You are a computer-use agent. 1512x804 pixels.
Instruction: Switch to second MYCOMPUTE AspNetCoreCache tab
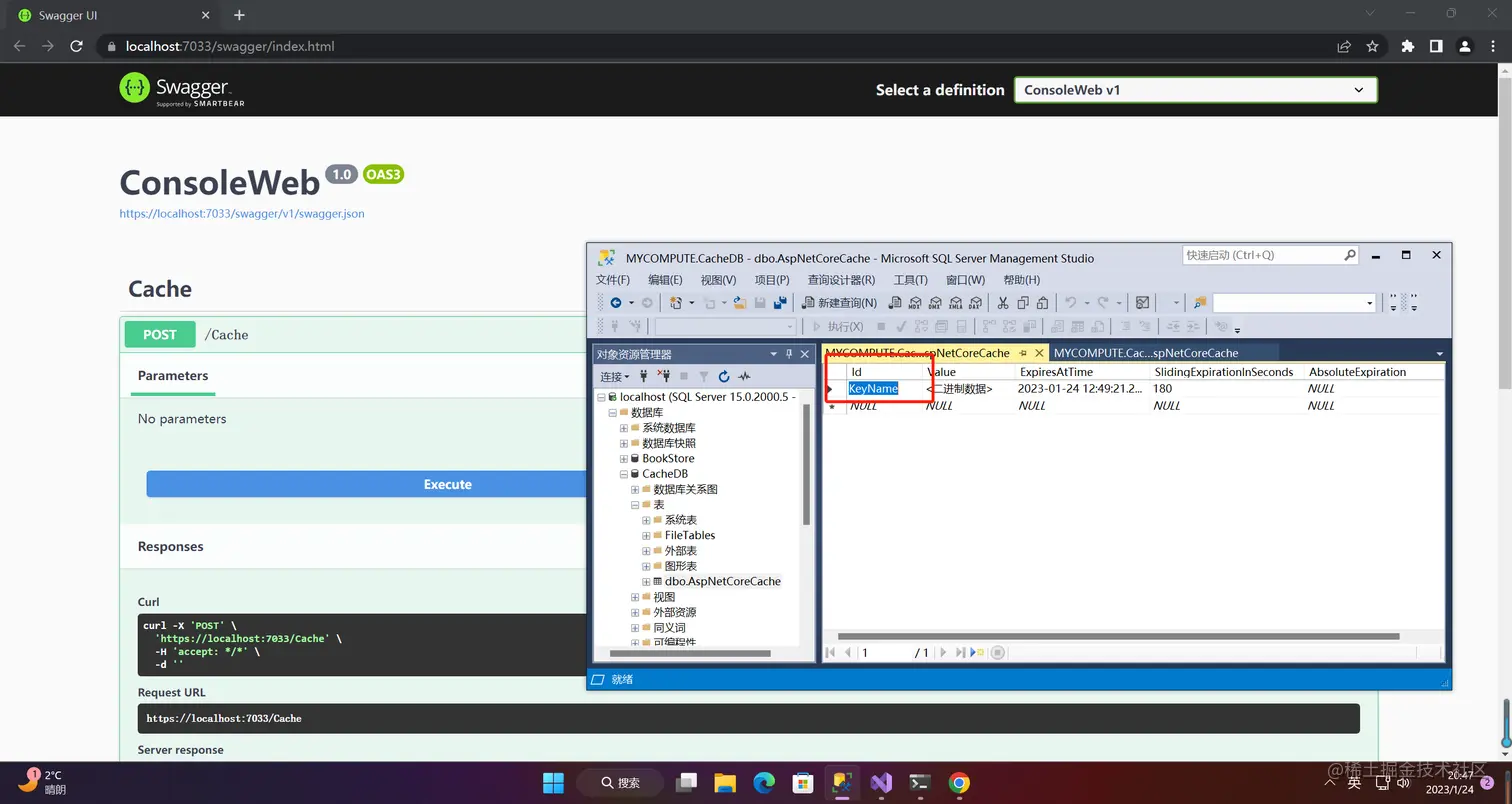click(x=1146, y=353)
